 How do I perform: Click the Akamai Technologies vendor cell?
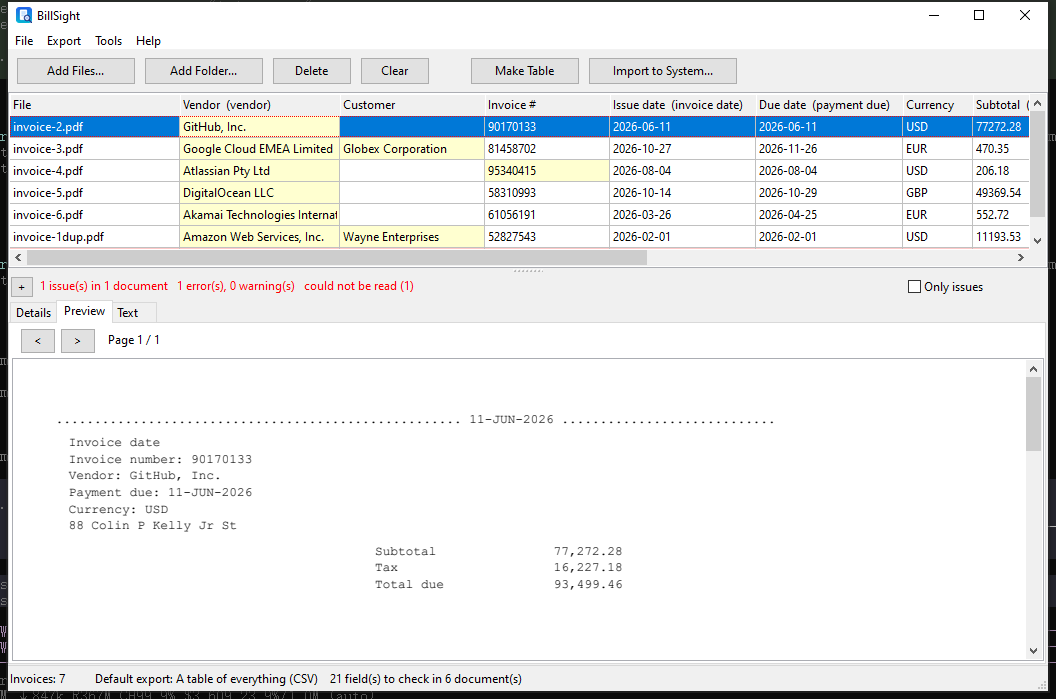click(259, 215)
